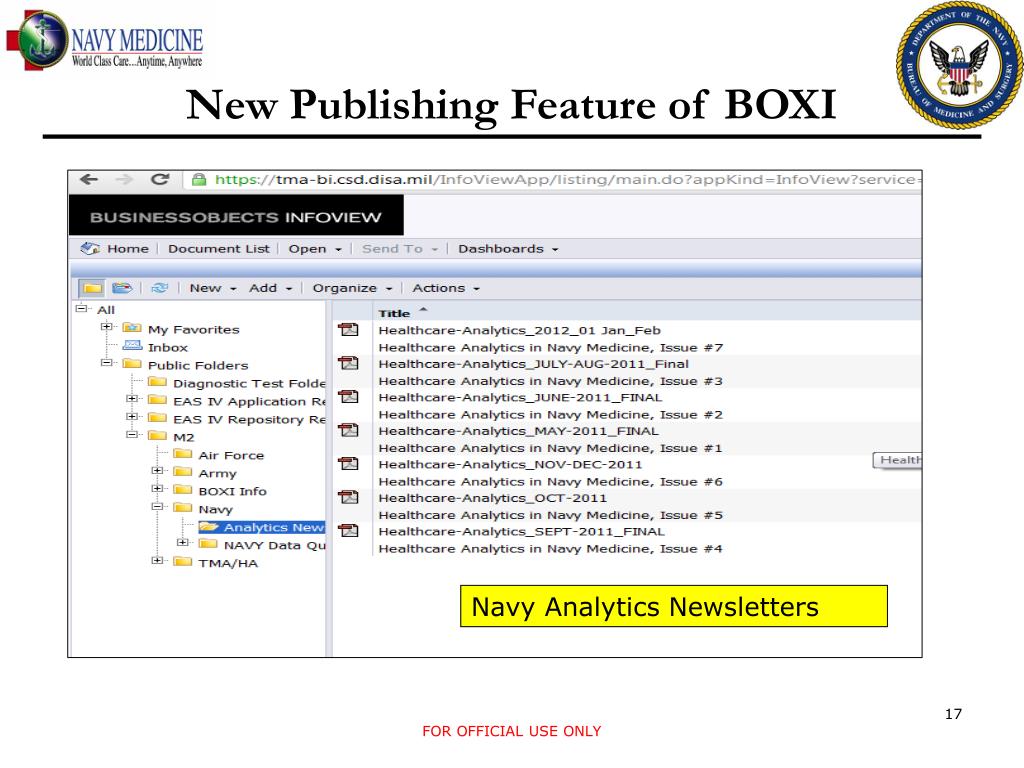
Task: Click the browser back arrow
Action: [89, 180]
